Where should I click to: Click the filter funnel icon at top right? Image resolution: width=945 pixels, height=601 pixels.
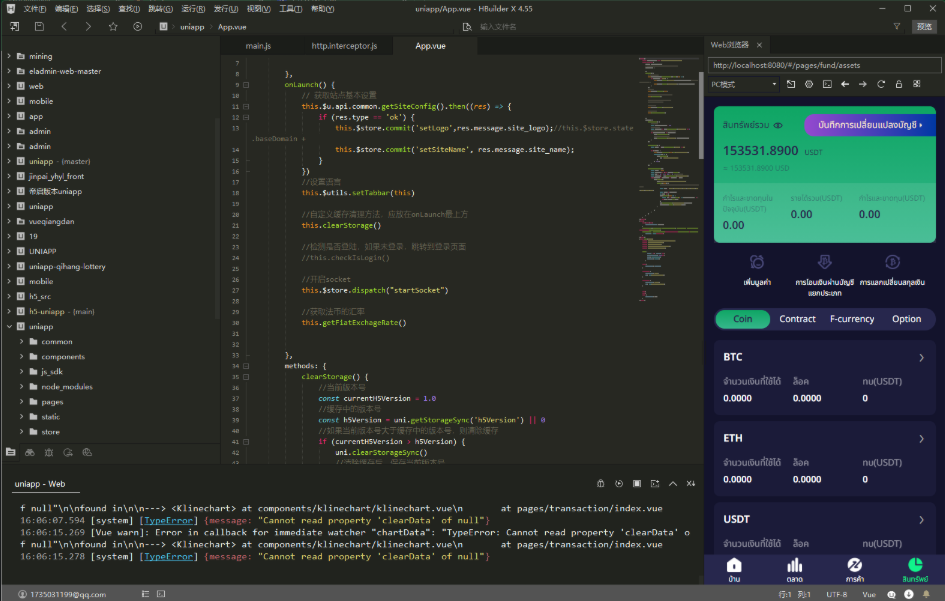tap(897, 27)
